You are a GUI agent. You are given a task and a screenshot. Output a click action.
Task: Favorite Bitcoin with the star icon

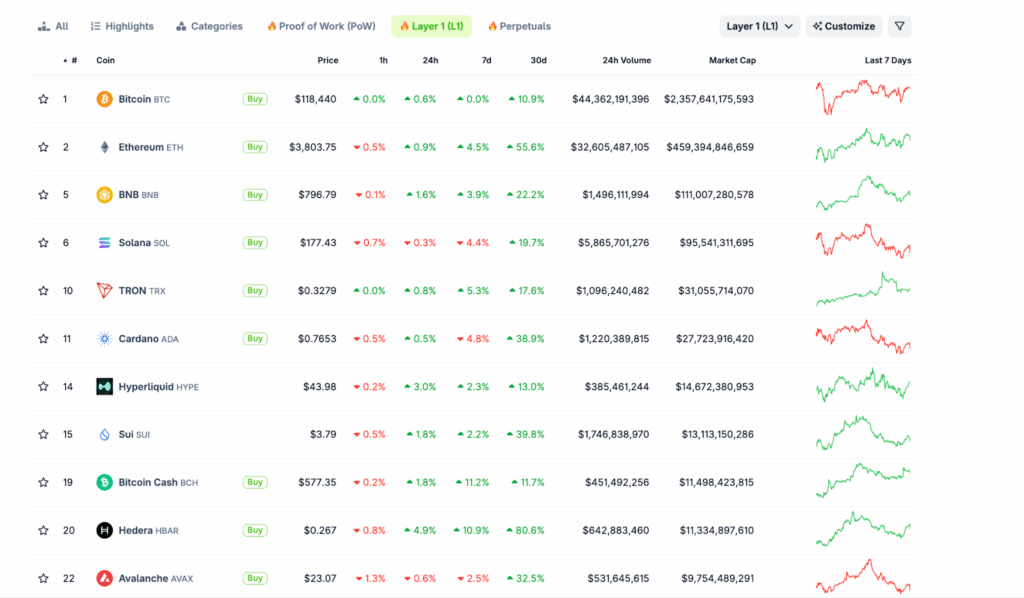click(43, 99)
